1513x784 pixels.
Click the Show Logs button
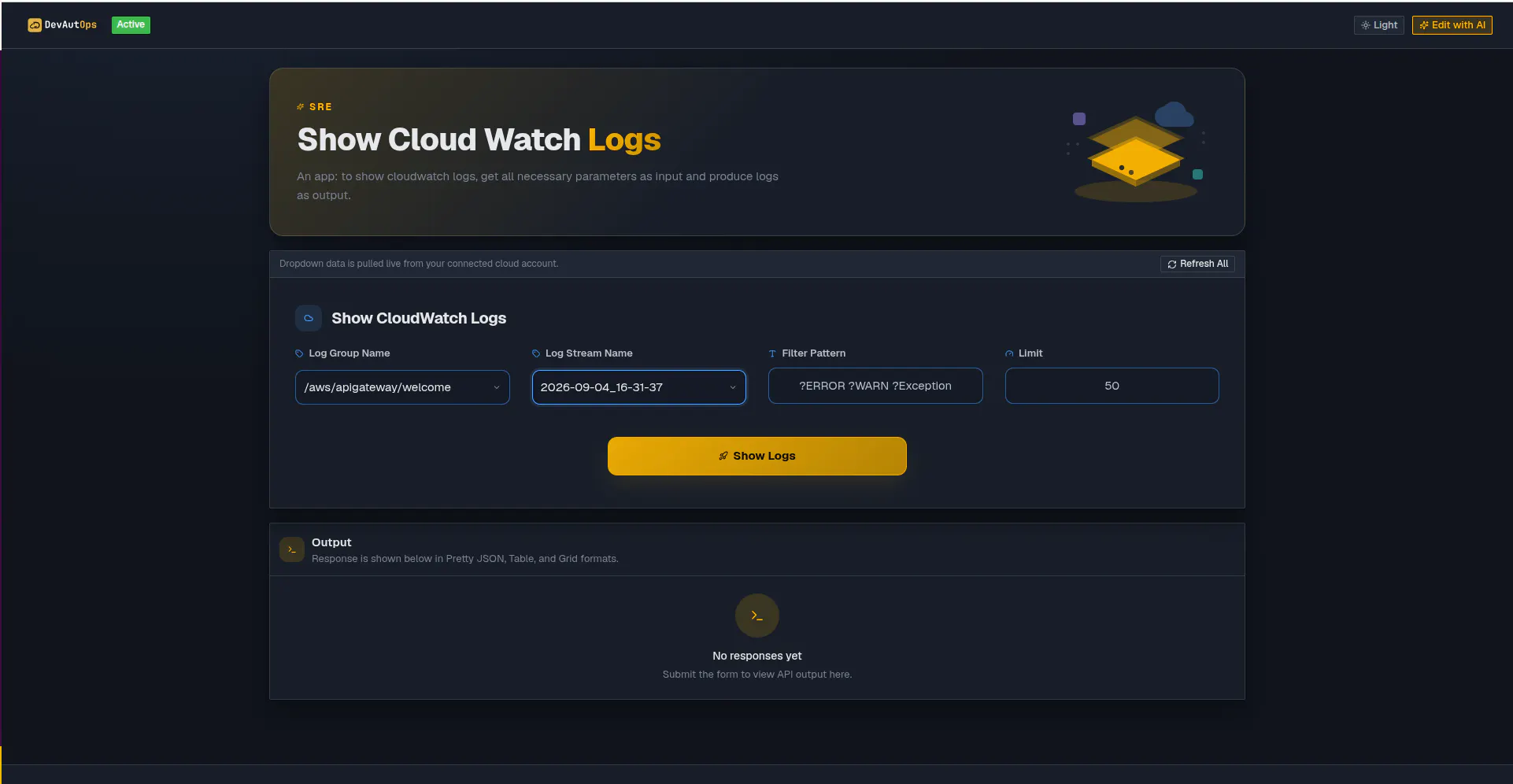point(756,456)
